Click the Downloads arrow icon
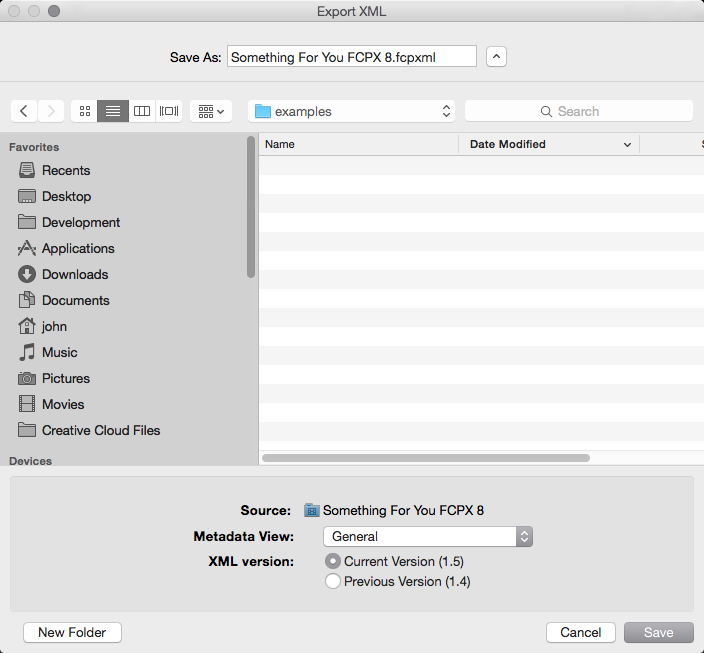Screen dimensions: 704x653 pyautogui.click(x=26, y=274)
